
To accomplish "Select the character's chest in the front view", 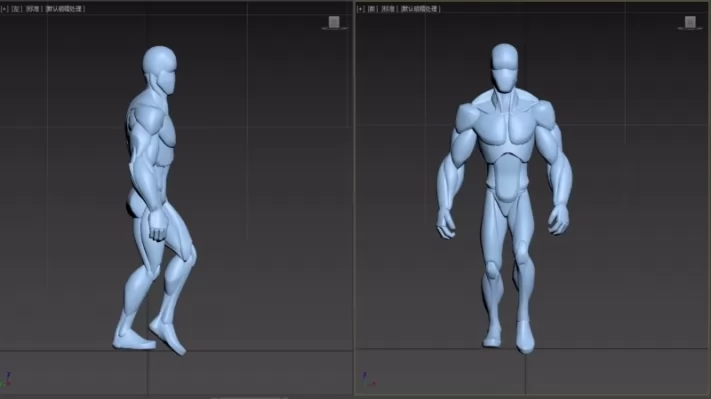I will pyautogui.click(x=505, y=131).
